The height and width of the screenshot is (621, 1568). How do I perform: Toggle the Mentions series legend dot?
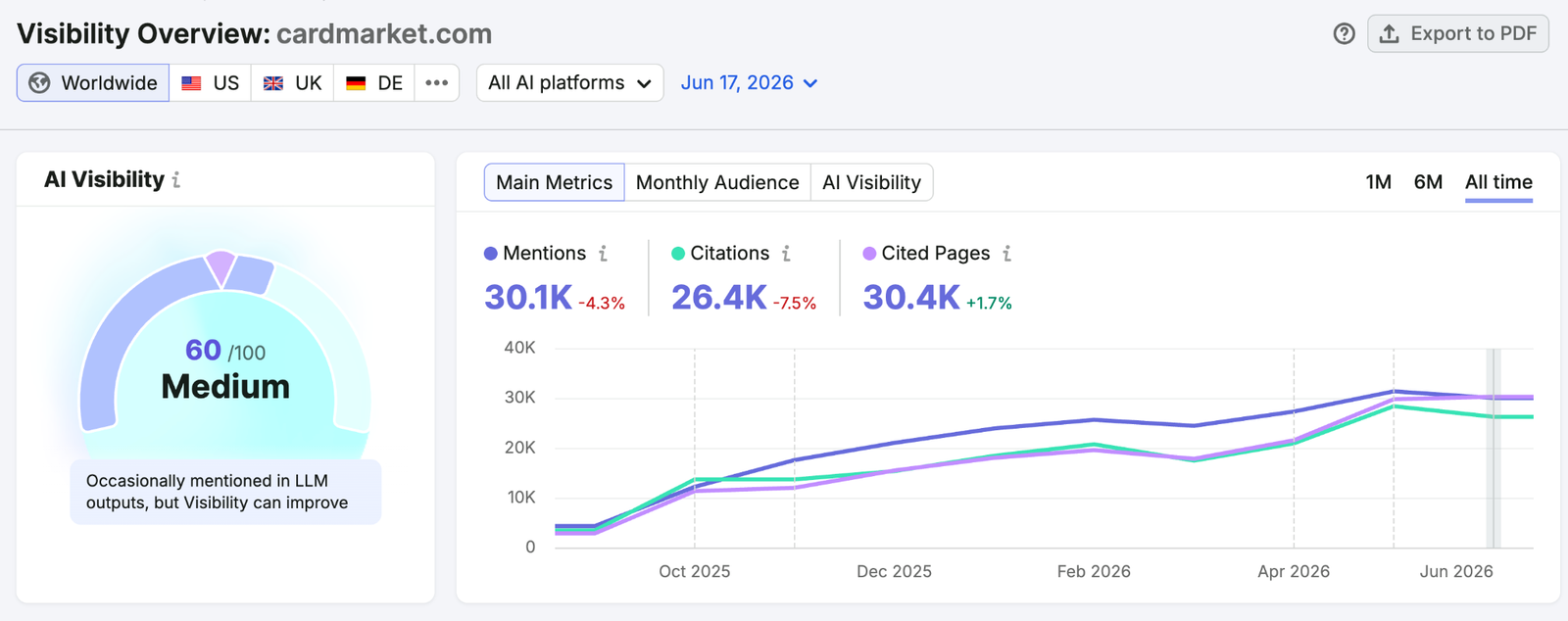(491, 254)
